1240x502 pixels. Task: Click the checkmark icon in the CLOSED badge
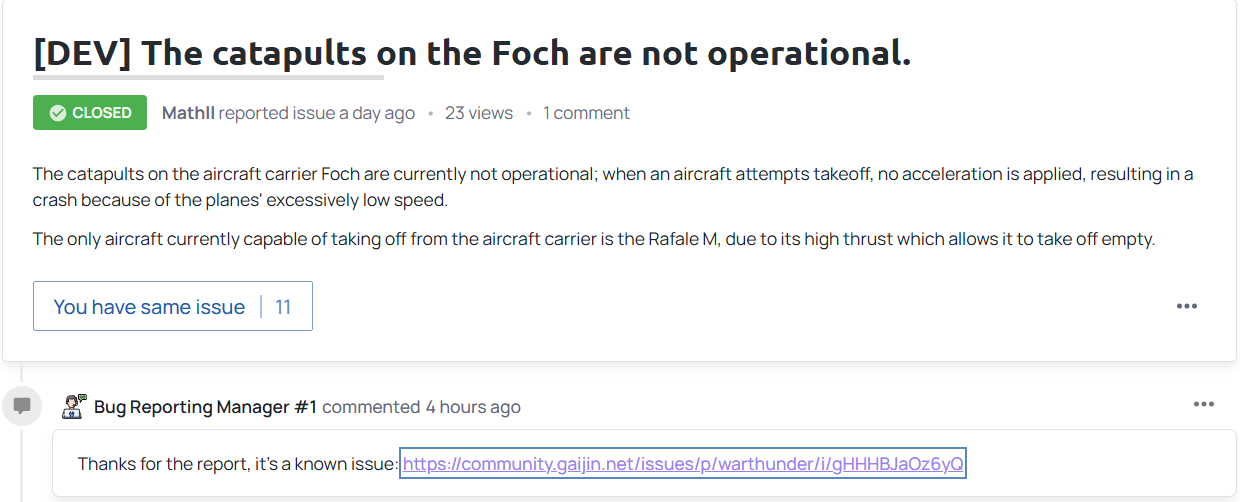tap(58, 113)
